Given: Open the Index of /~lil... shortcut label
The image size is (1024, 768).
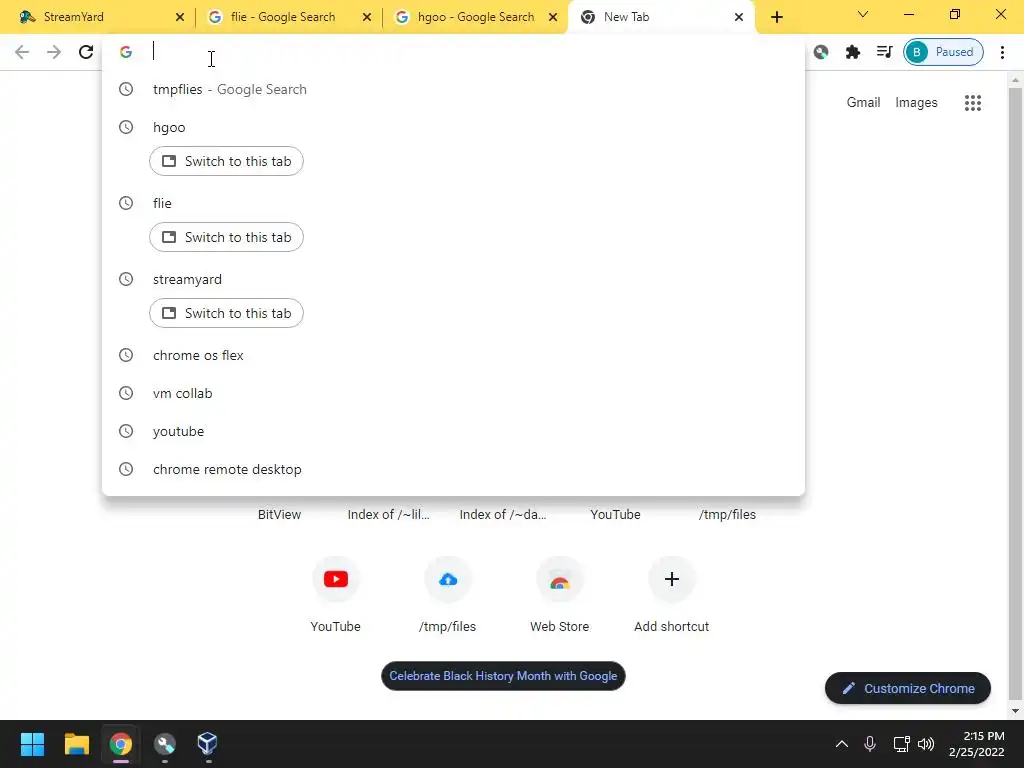Looking at the screenshot, I should click(x=389, y=515).
